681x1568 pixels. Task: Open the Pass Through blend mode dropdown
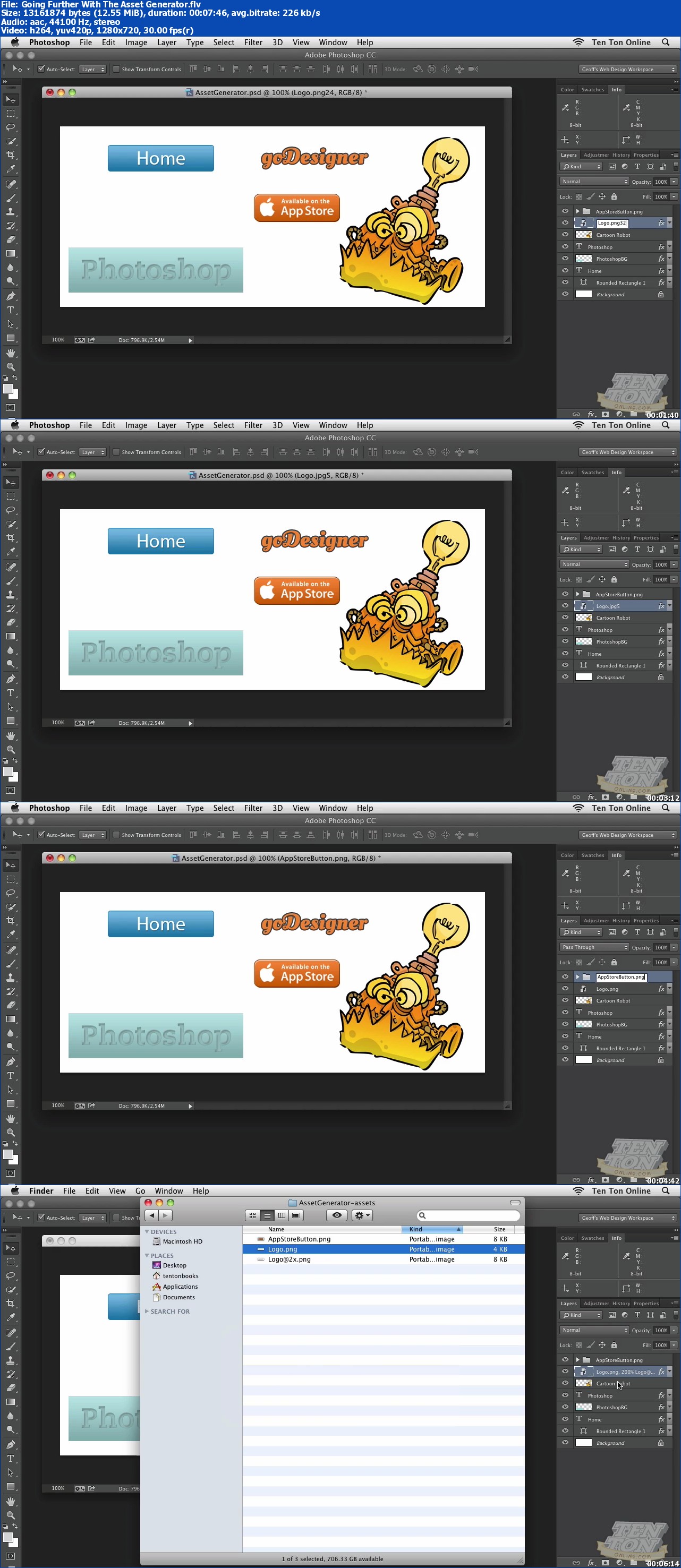click(x=594, y=947)
